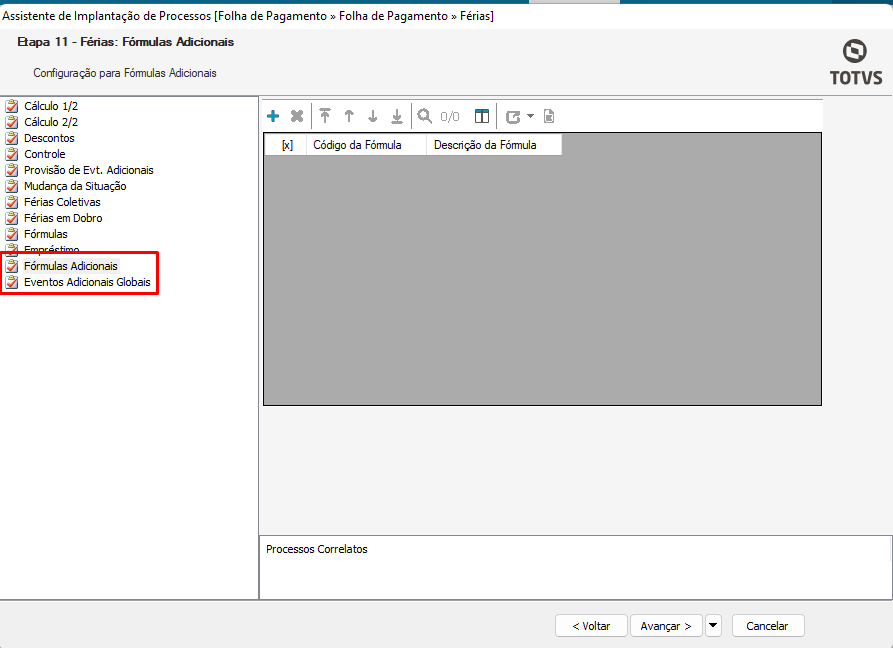
Task: Click the TOTVS logo
Action: [855, 63]
